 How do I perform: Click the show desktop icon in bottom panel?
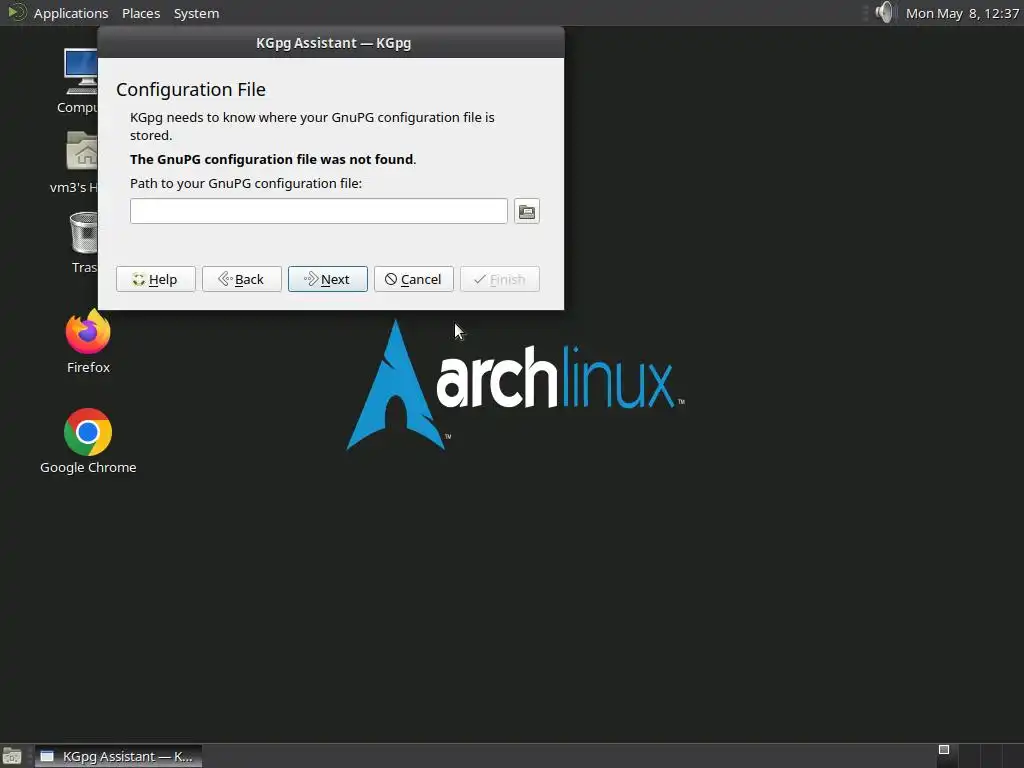tap(12, 757)
